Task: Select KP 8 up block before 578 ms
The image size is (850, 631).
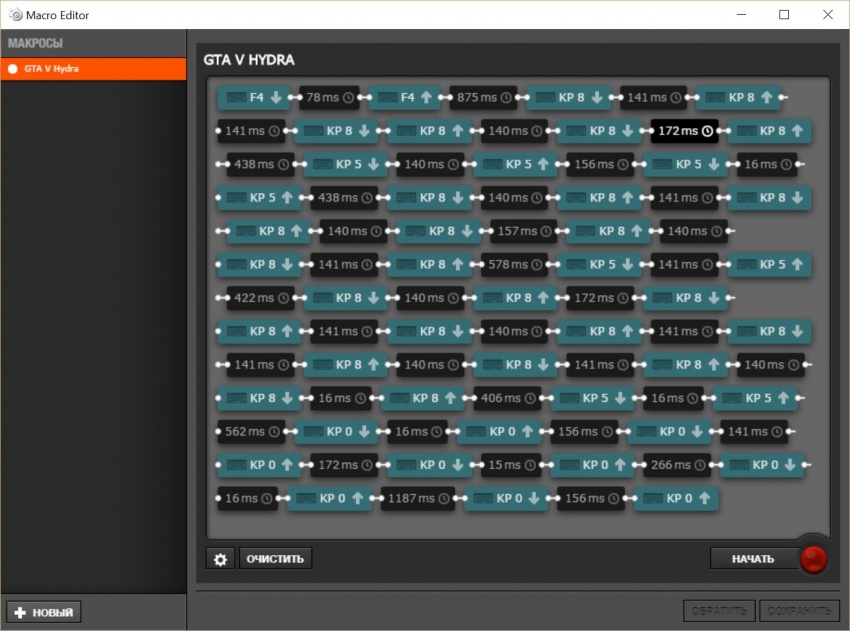Action: pyautogui.click(x=429, y=265)
